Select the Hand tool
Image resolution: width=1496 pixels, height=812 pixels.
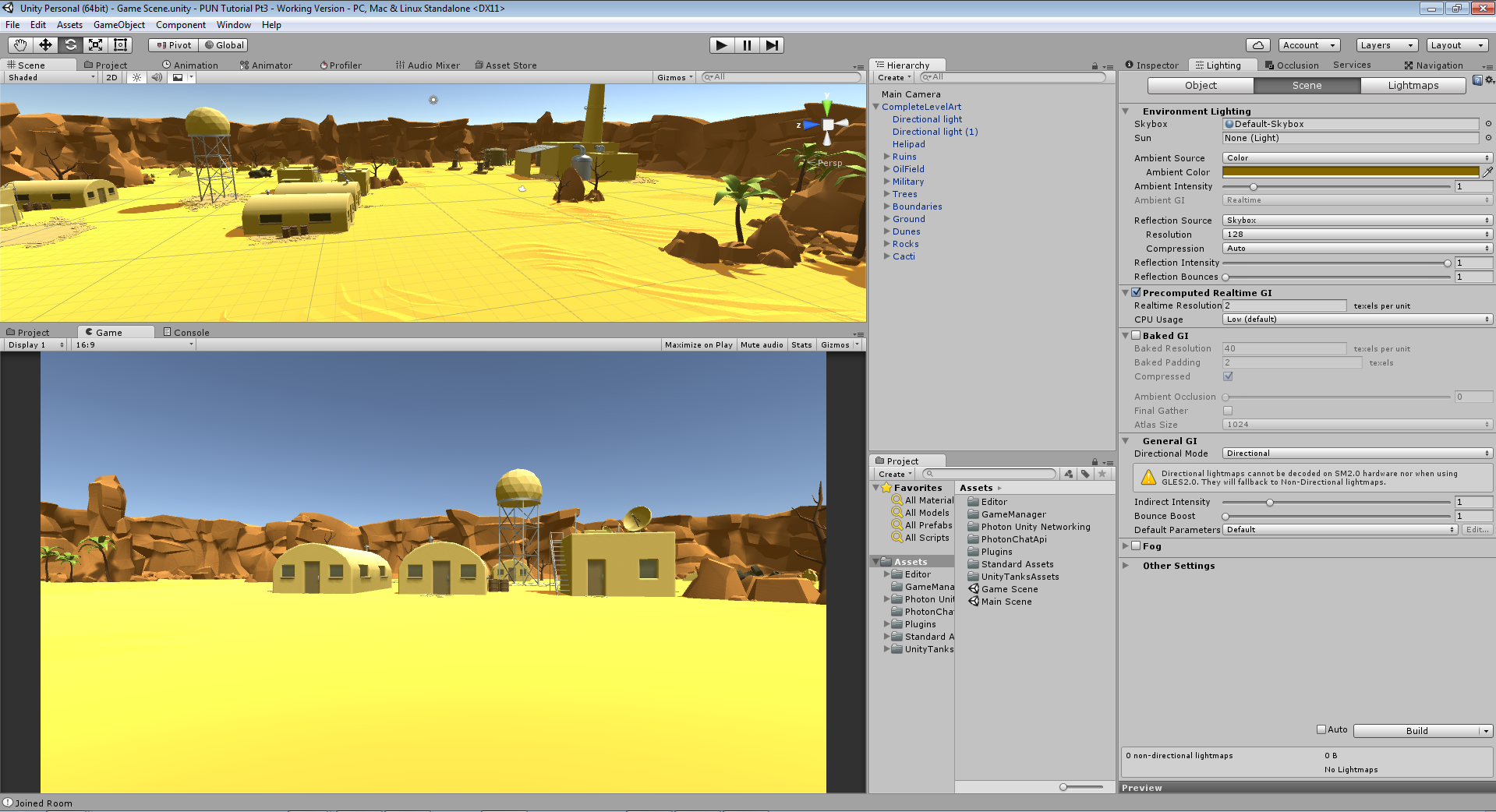tap(20, 45)
